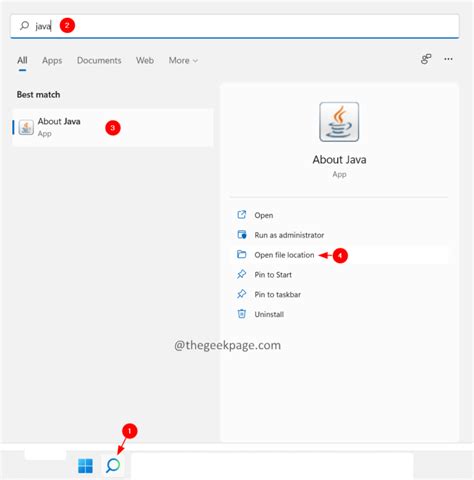This screenshot has width=474, height=480.
Task: Click the small Java icon beside About Java
Action: coord(26,127)
